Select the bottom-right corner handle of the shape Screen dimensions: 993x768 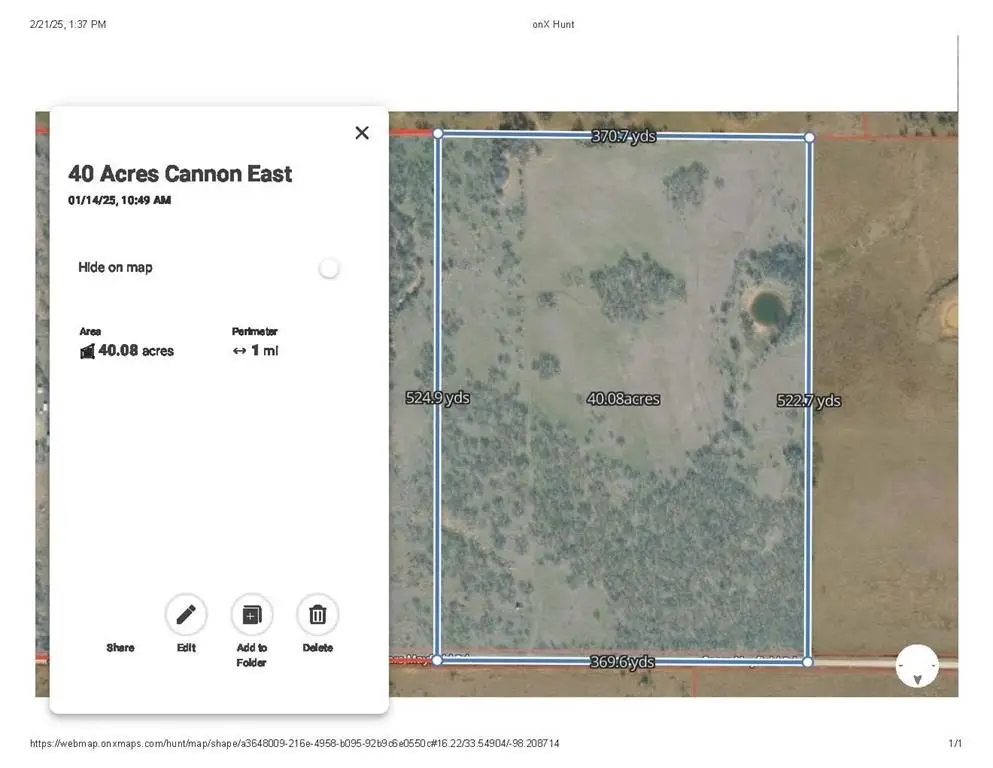(x=808, y=662)
